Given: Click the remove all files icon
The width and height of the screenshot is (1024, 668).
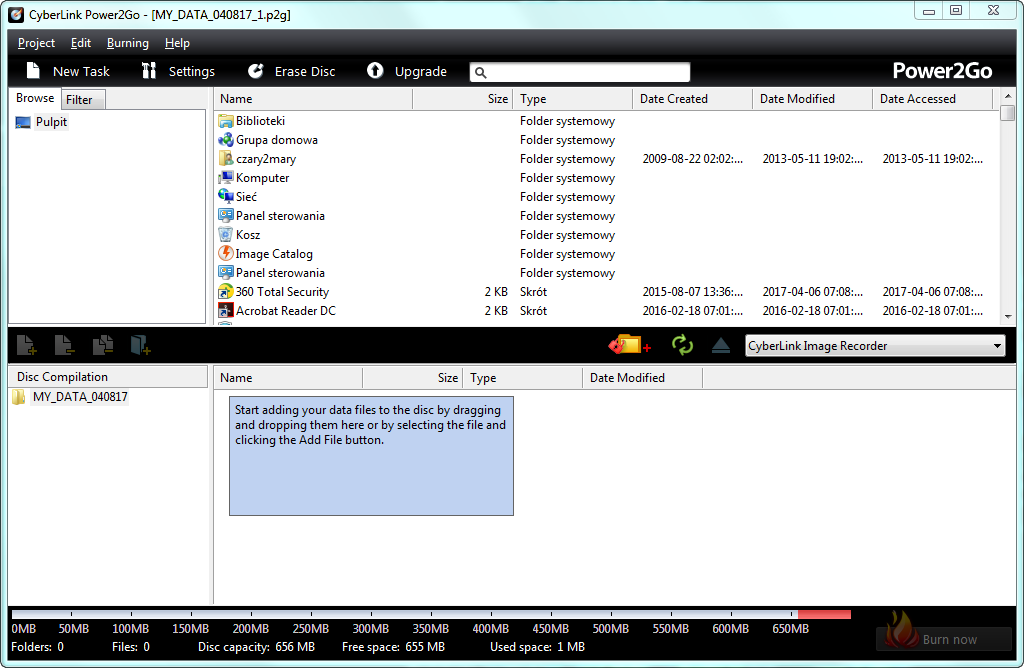Looking at the screenshot, I should tap(103, 345).
